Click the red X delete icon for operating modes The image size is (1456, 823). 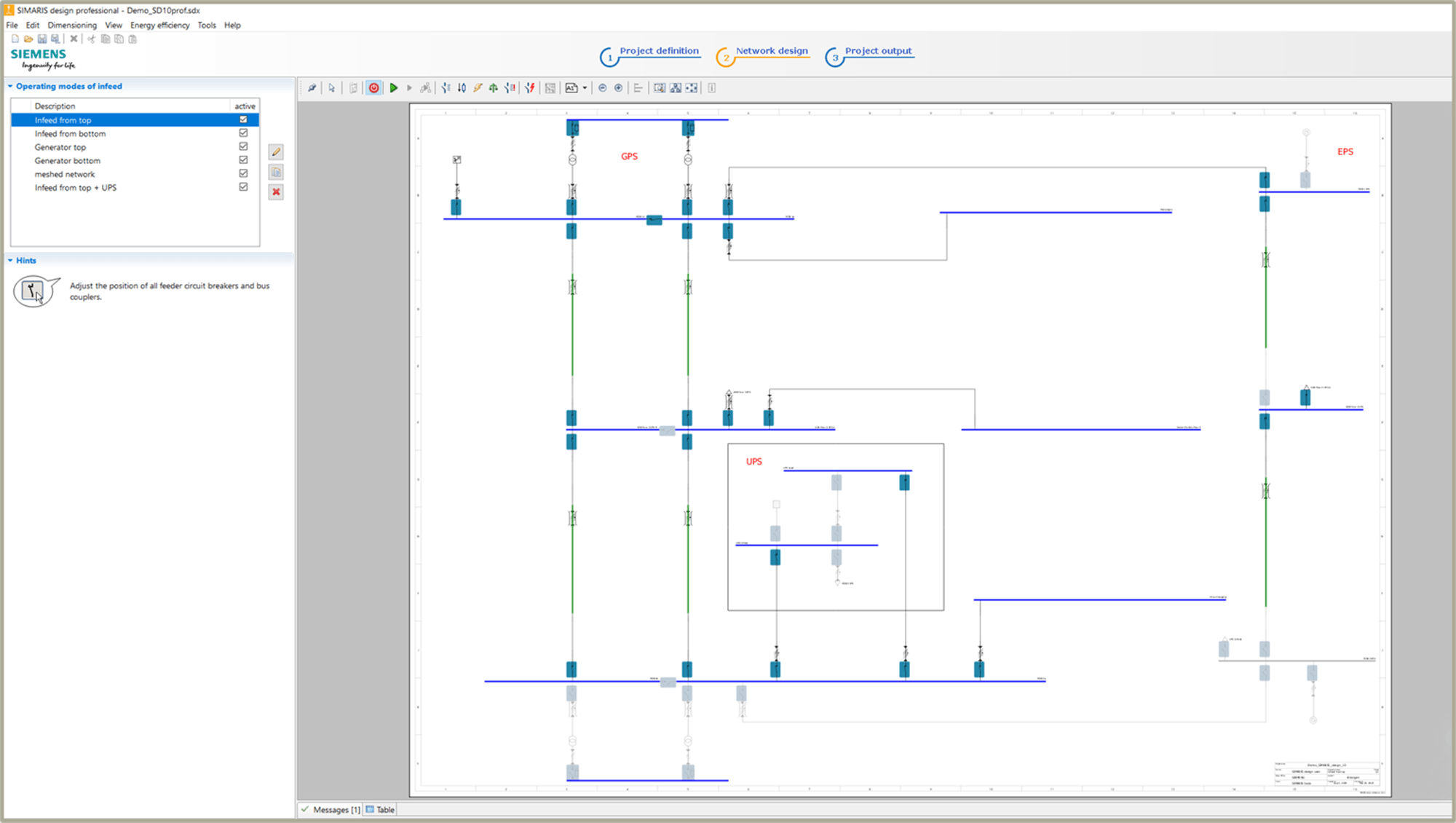click(276, 192)
